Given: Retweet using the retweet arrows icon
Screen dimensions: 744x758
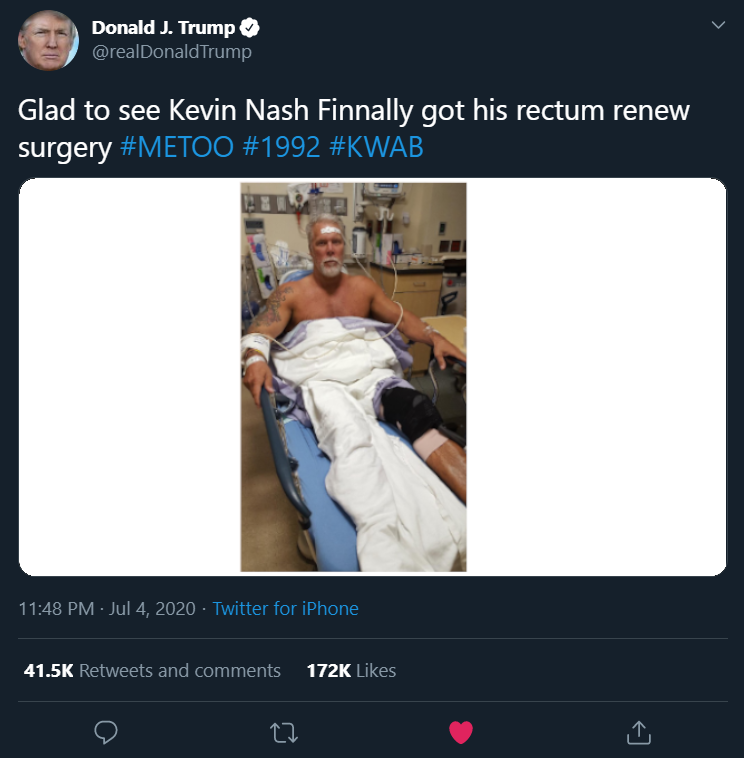Looking at the screenshot, I should [284, 732].
